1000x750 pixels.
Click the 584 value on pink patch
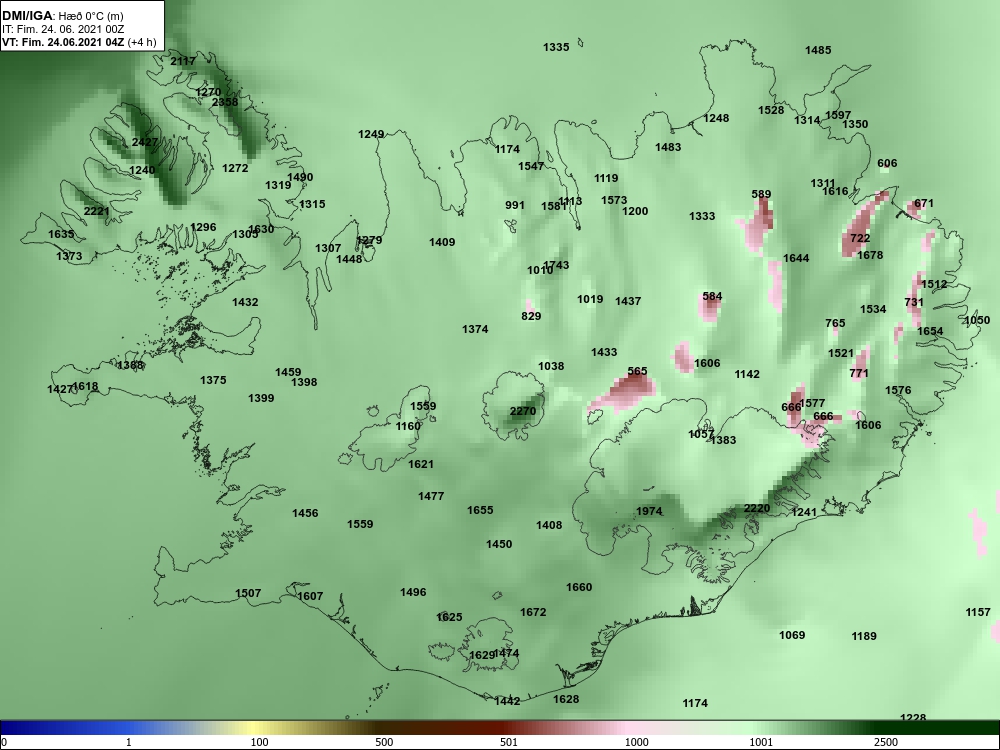712,297
